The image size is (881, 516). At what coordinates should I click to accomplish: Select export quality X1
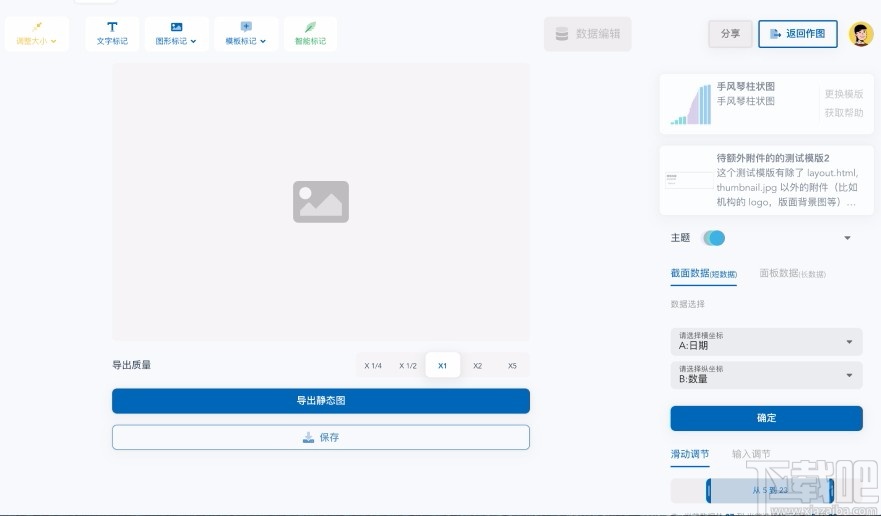443,365
